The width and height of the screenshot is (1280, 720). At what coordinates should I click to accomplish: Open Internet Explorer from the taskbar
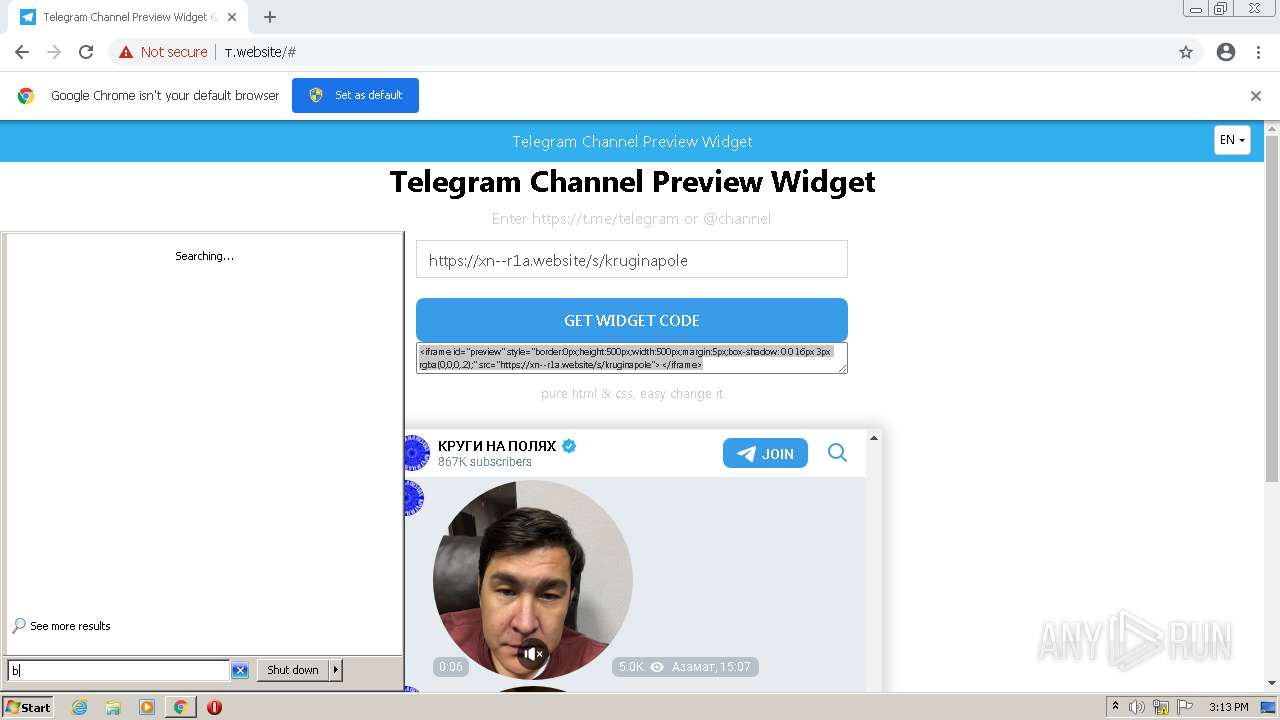click(x=79, y=707)
